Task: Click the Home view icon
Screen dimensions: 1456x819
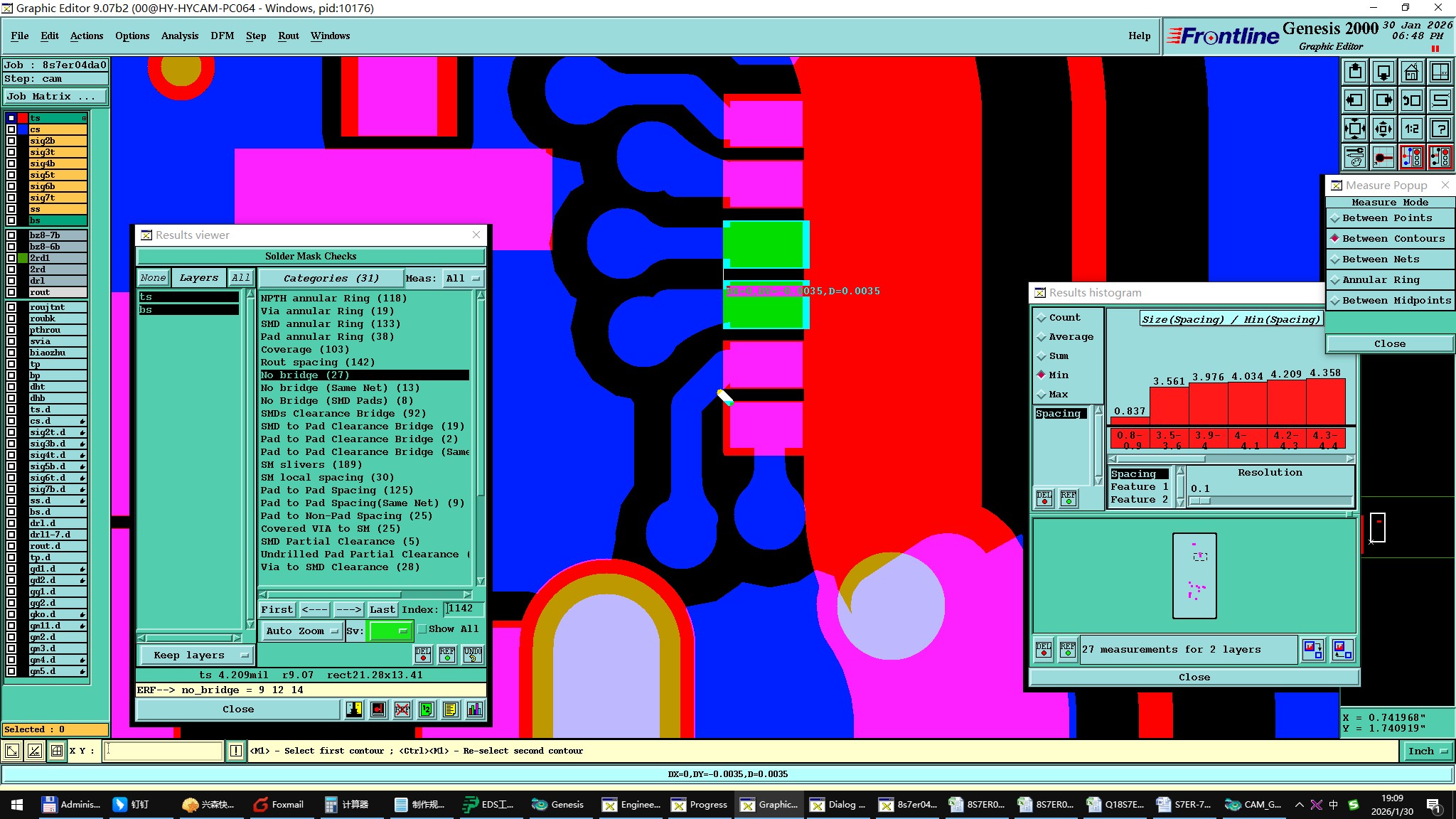Action: [1411, 72]
